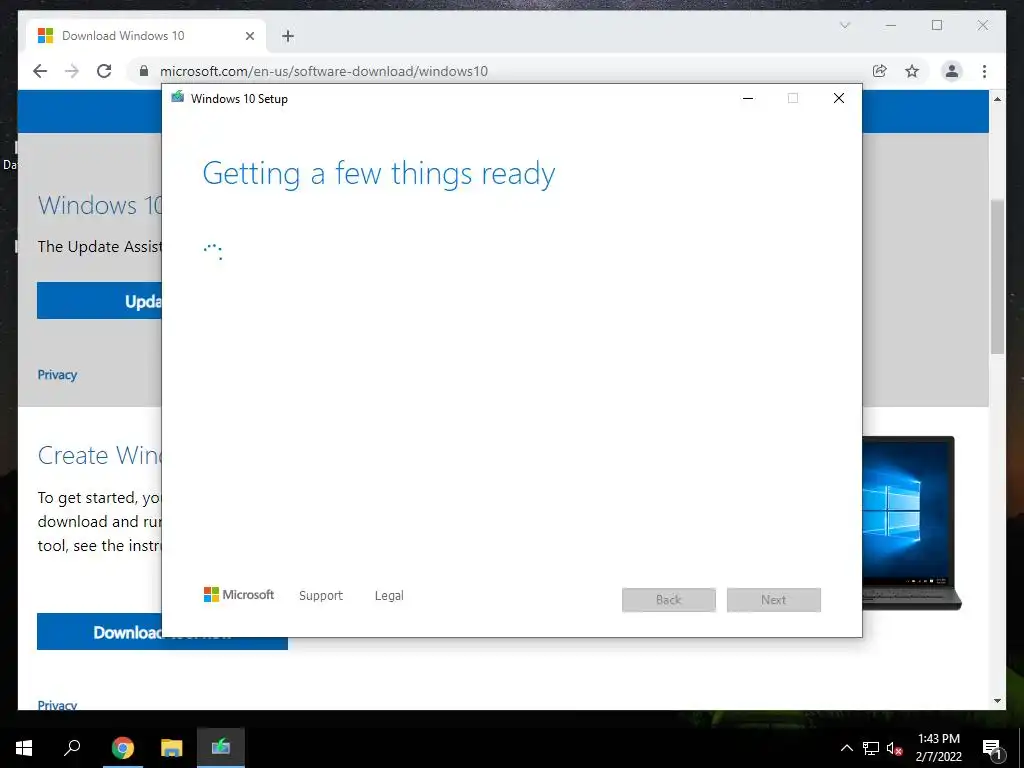
Task: Click the Next button in Setup
Action: pos(774,600)
